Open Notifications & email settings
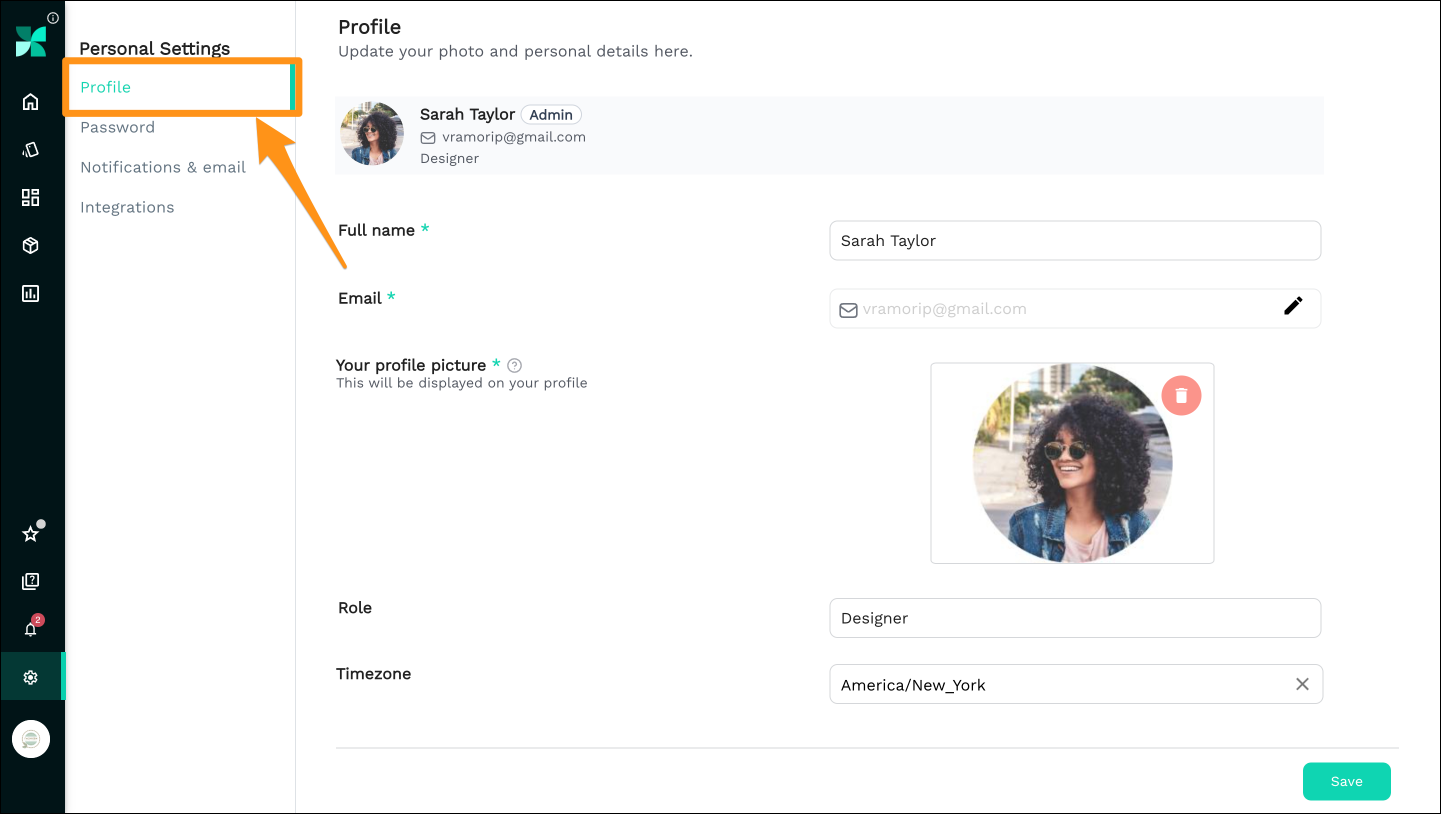Screen dimensions: 1441x814 click(x=163, y=167)
